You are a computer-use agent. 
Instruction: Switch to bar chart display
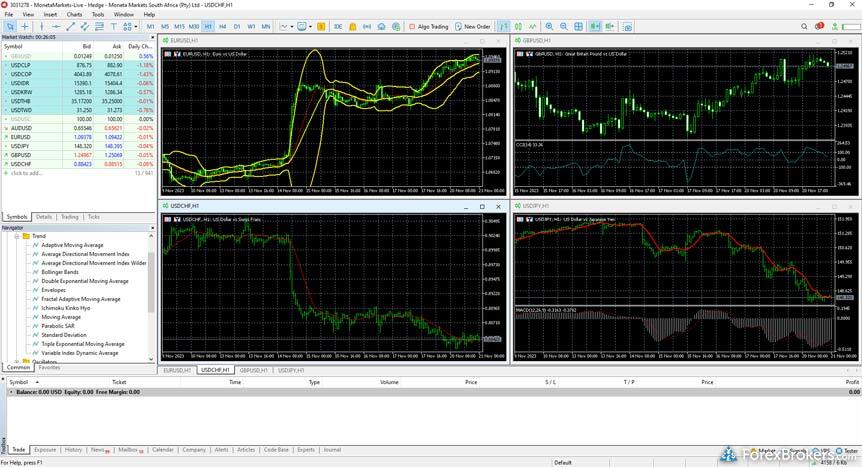coord(504,26)
